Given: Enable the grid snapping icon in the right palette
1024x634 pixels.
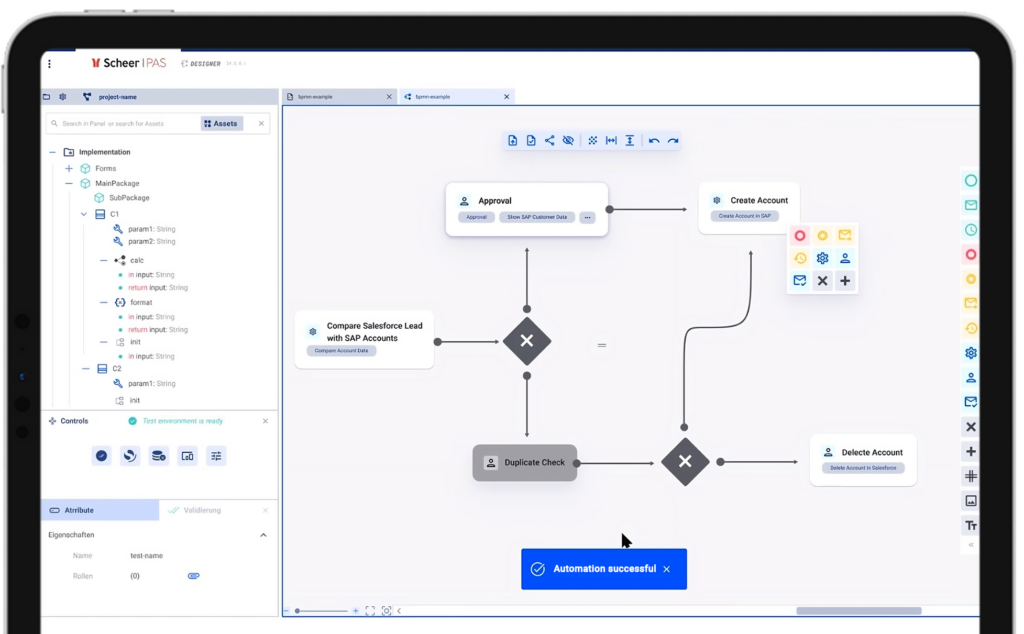Looking at the screenshot, I should [x=970, y=476].
